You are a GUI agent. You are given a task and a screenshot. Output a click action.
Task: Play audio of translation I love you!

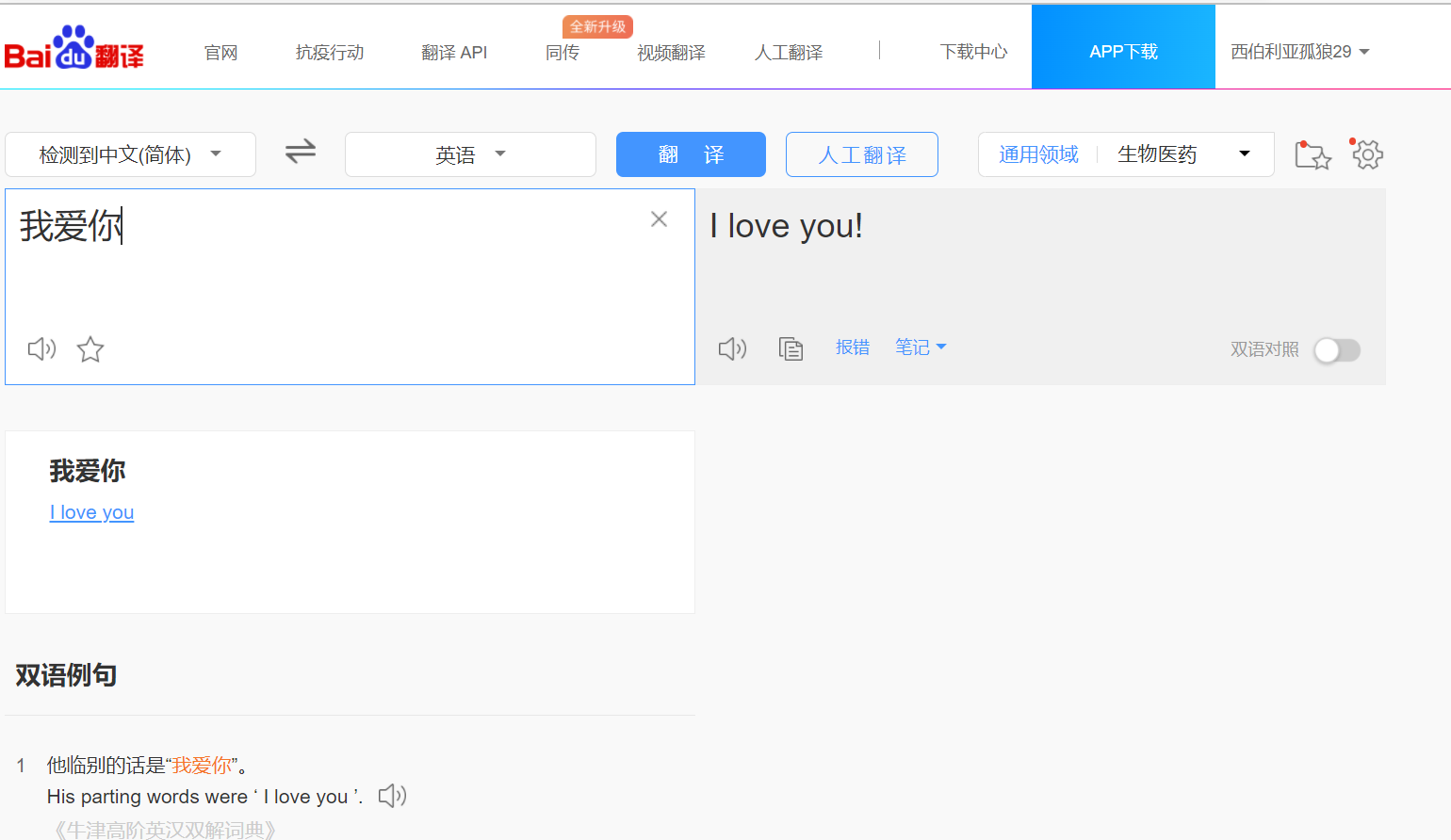(732, 349)
